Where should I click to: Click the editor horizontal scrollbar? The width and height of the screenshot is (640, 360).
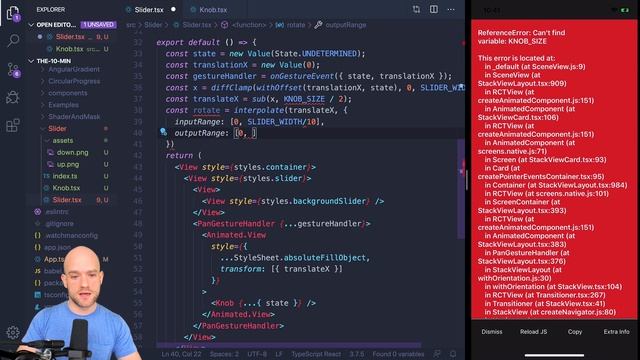click(x=289, y=345)
